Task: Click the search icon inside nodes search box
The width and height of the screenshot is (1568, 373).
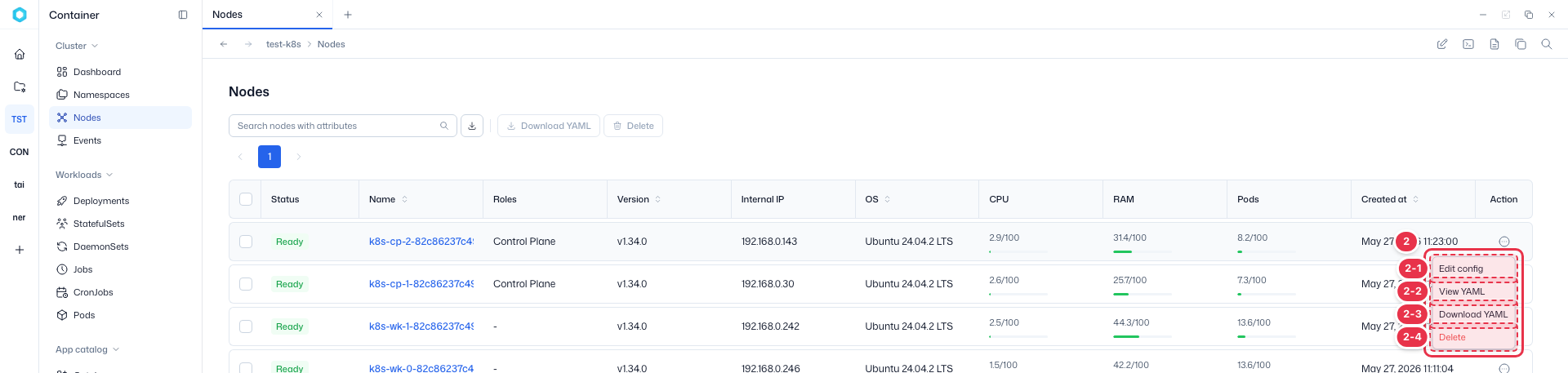Action: pos(444,126)
